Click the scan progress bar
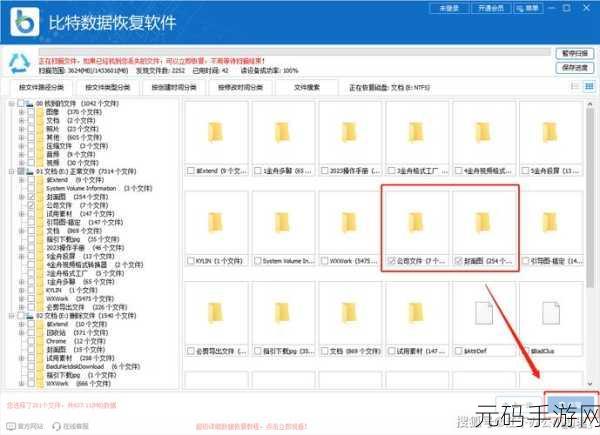 [294, 52]
